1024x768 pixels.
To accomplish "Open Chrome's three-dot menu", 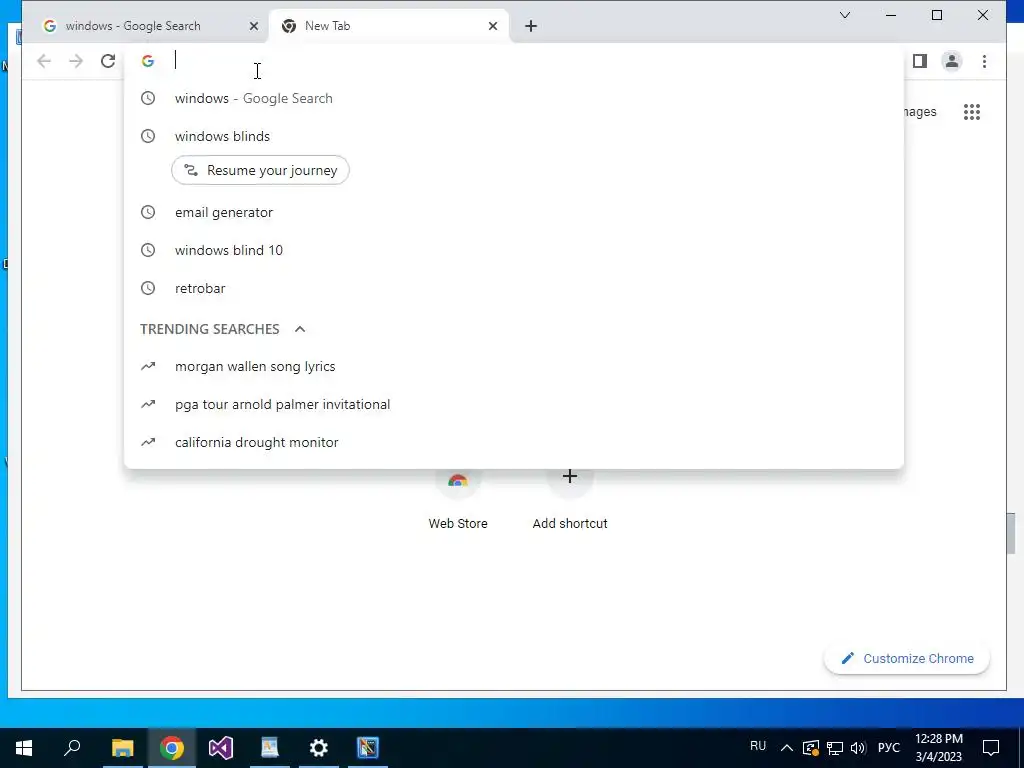I will tap(984, 61).
